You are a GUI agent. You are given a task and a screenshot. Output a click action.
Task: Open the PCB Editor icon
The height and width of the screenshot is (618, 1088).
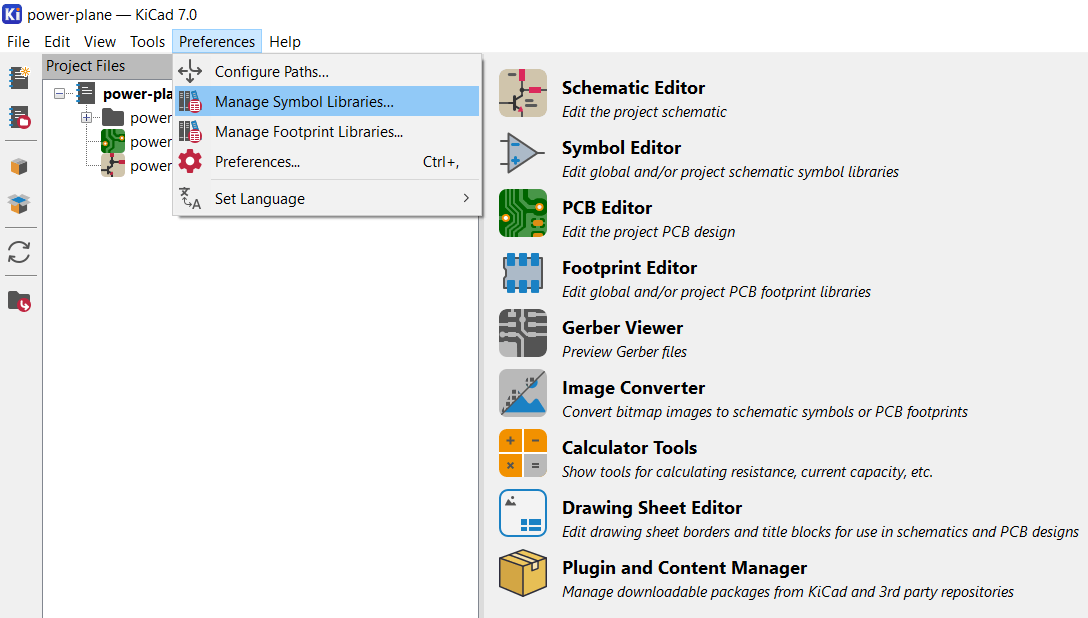pyautogui.click(x=523, y=213)
